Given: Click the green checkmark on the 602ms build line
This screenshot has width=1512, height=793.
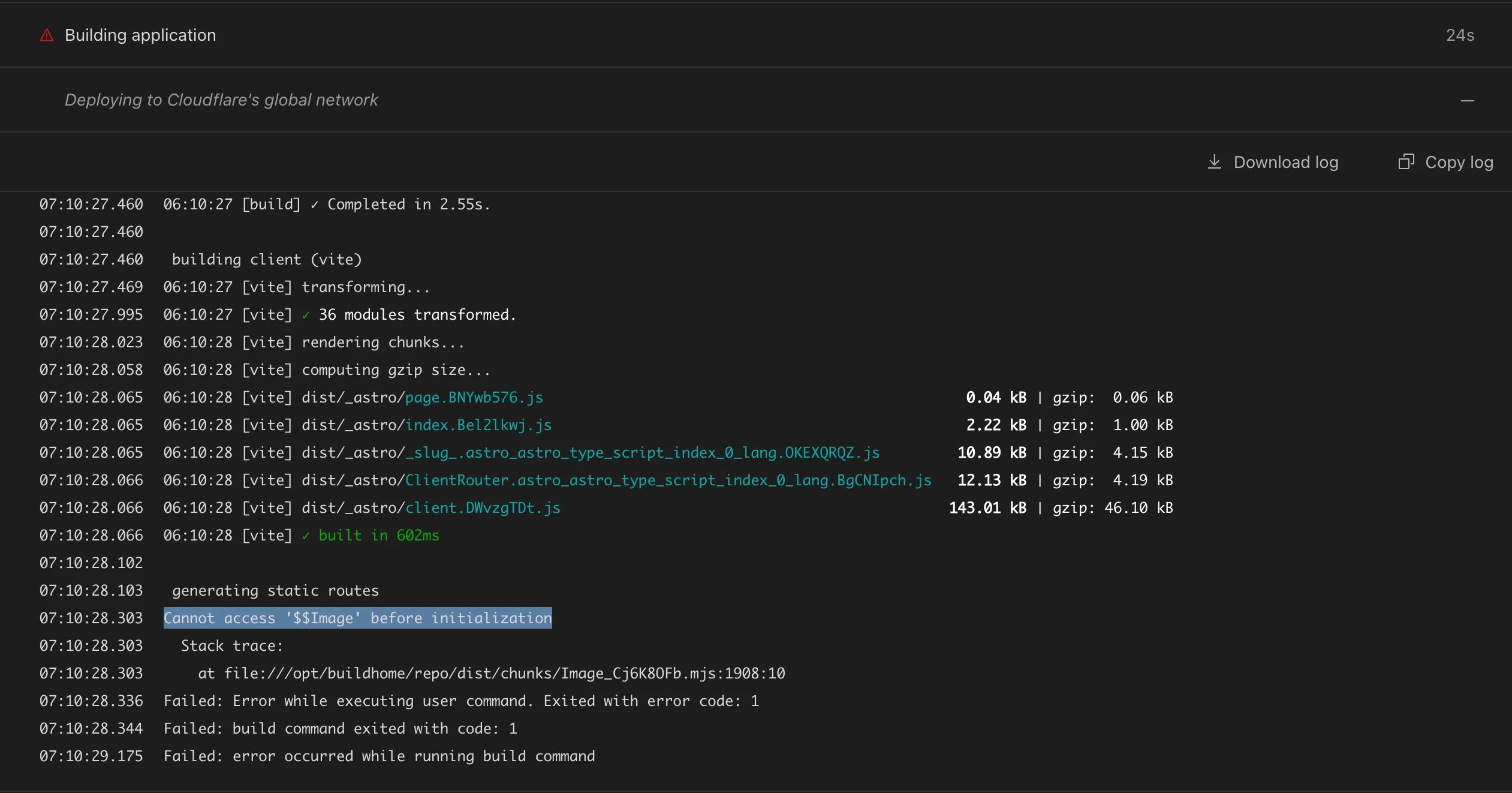Looking at the screenshot, I should [306, 536].
